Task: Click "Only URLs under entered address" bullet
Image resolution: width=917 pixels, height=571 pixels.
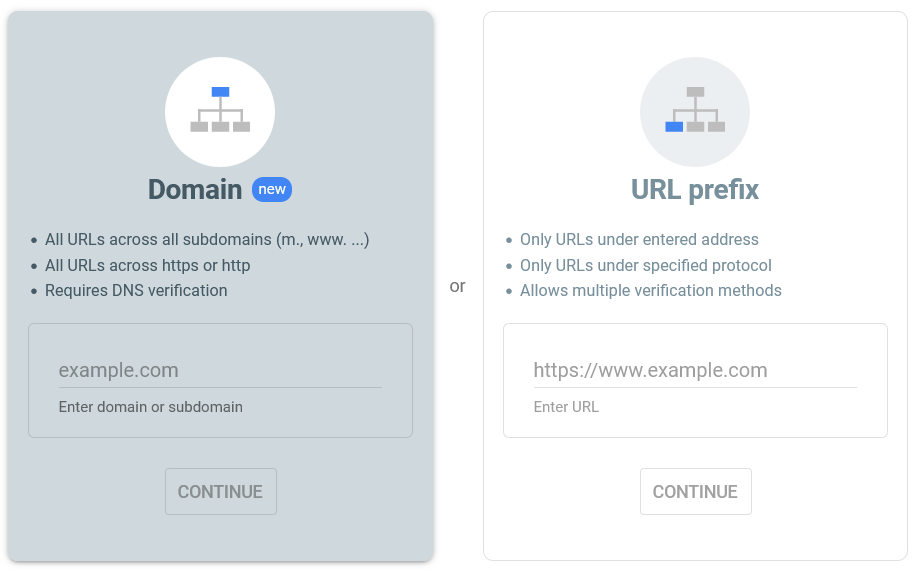Action: tap(639, 240)
